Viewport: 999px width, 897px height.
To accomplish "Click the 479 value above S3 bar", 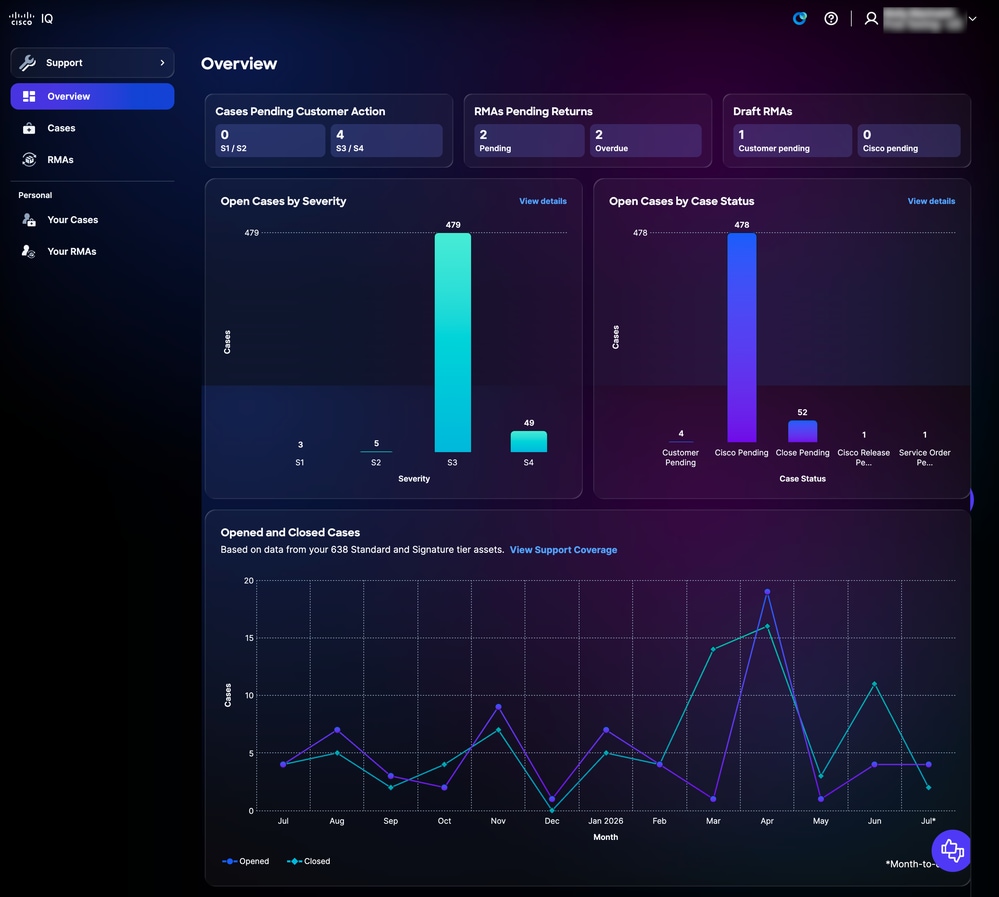I will point(453,225).
